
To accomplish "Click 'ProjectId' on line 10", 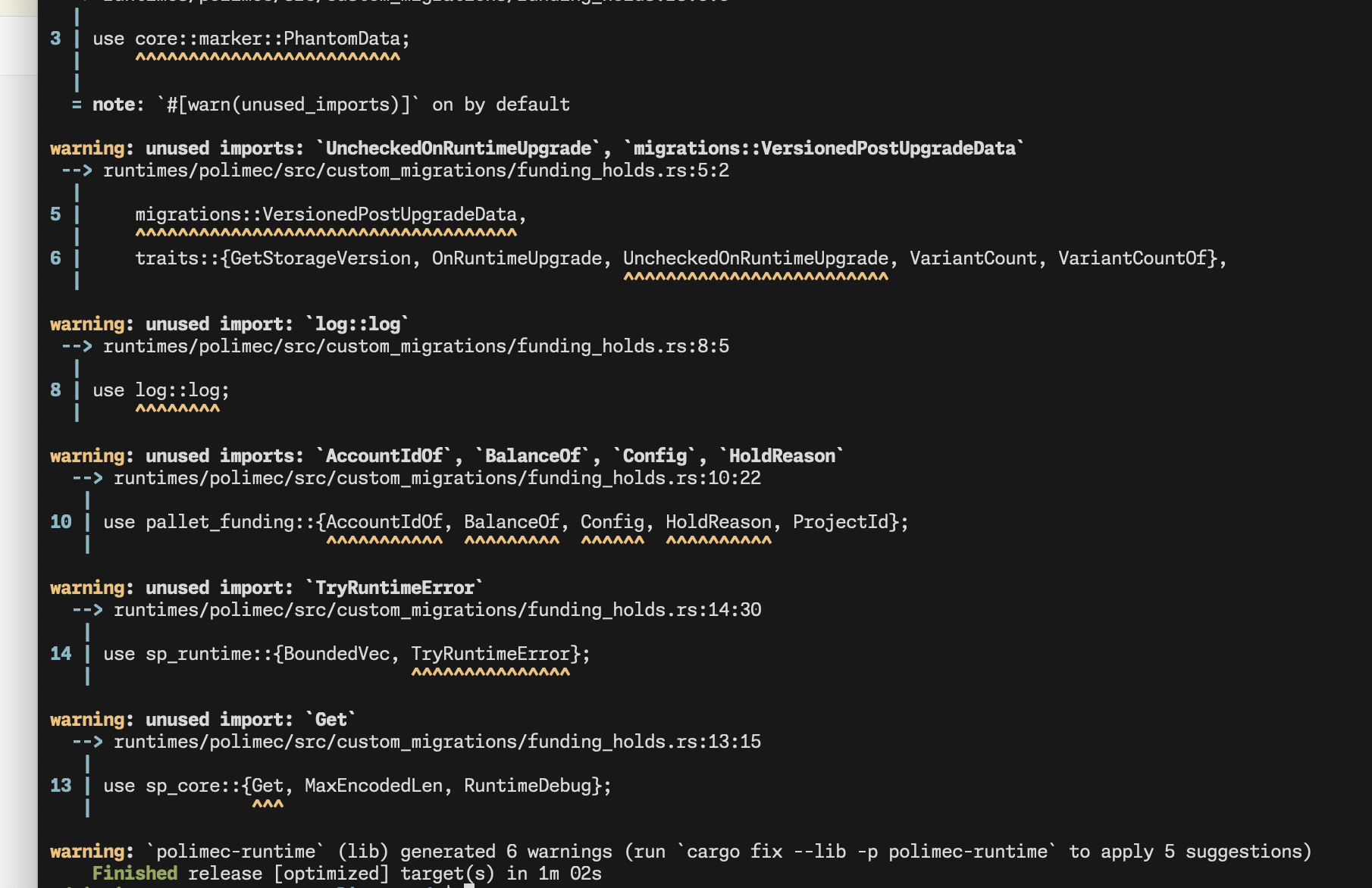I will click(x=841, y=522).
